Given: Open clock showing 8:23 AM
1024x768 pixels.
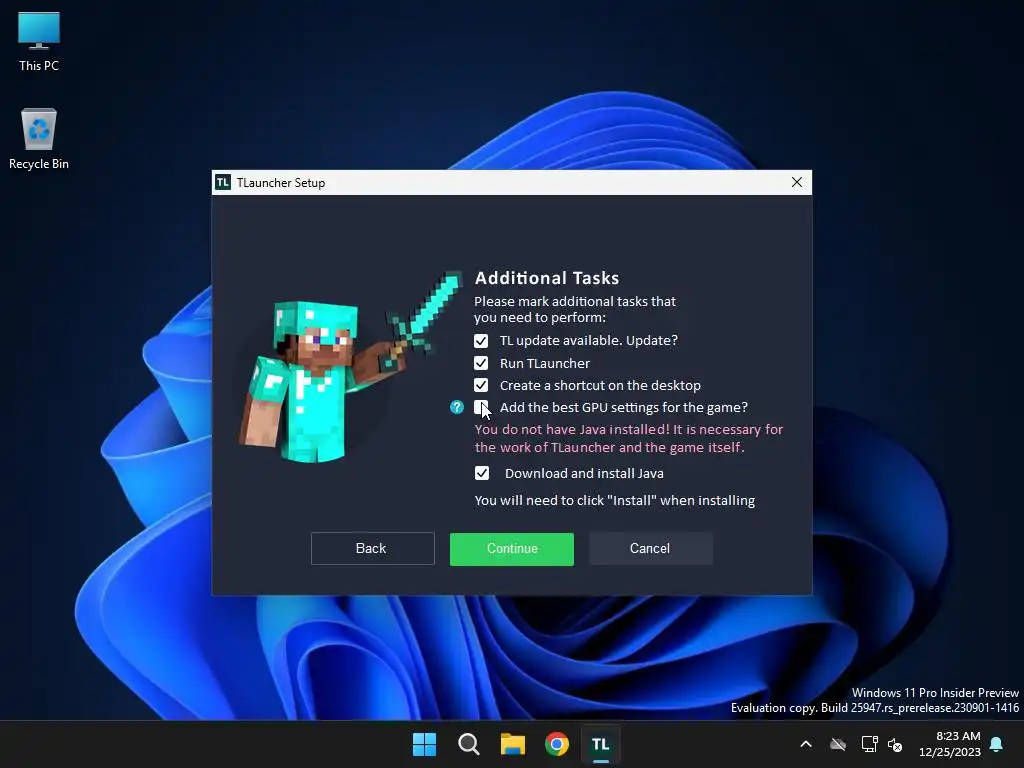Looking at the screenshot, I should (950, 744).
